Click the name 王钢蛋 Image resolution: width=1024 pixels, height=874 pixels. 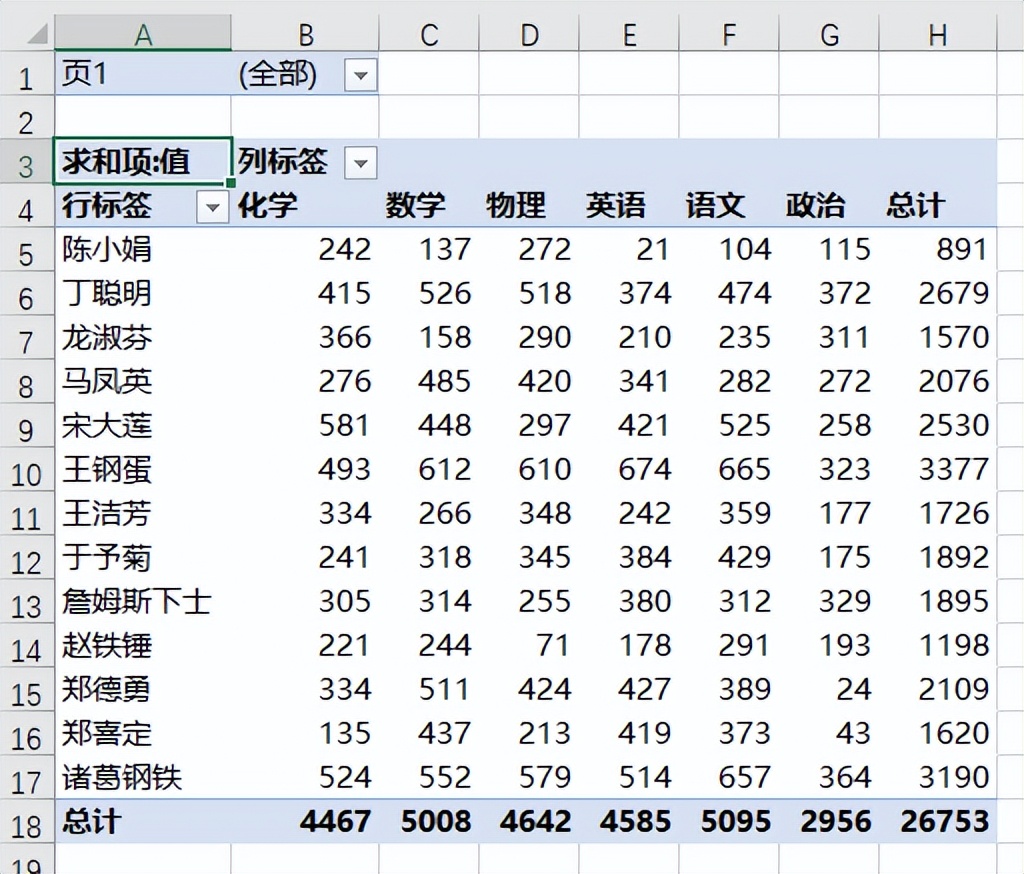[x=107, y=470]
